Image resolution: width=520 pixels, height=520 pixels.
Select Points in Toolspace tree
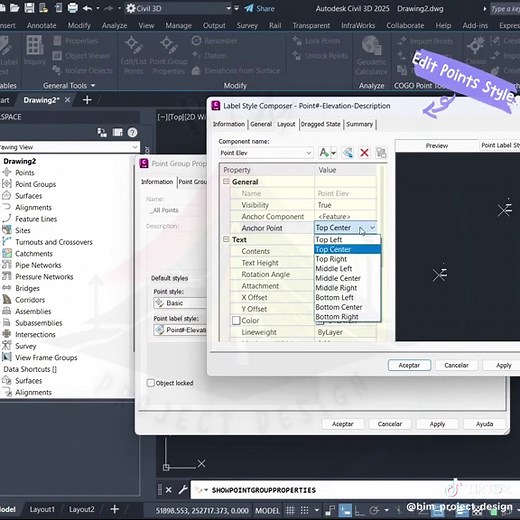[25, 173]
